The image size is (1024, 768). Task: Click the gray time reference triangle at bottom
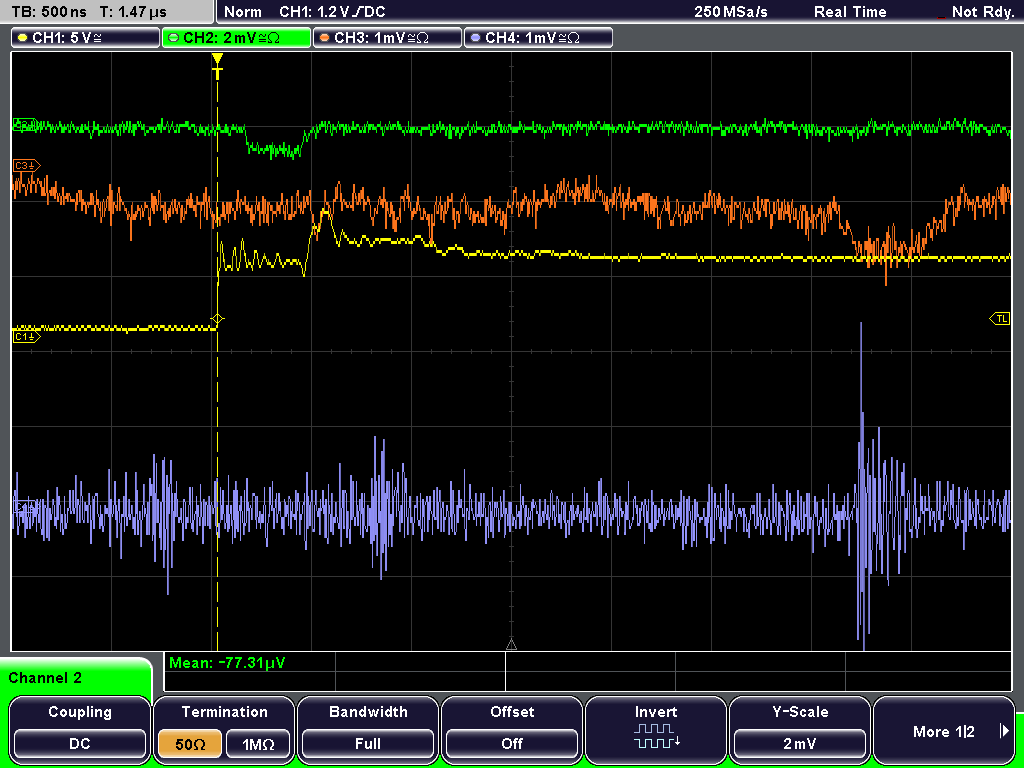pyautogui.click(x=511, y=645)
